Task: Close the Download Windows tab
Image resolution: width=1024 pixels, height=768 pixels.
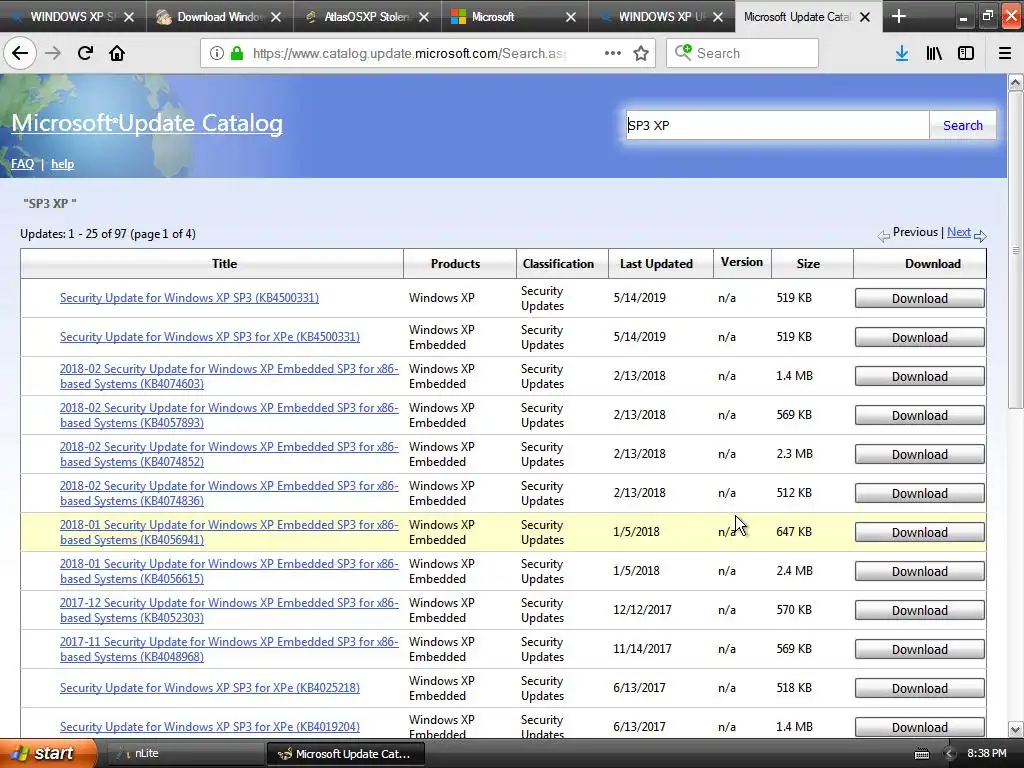Action: pos(276,17)
